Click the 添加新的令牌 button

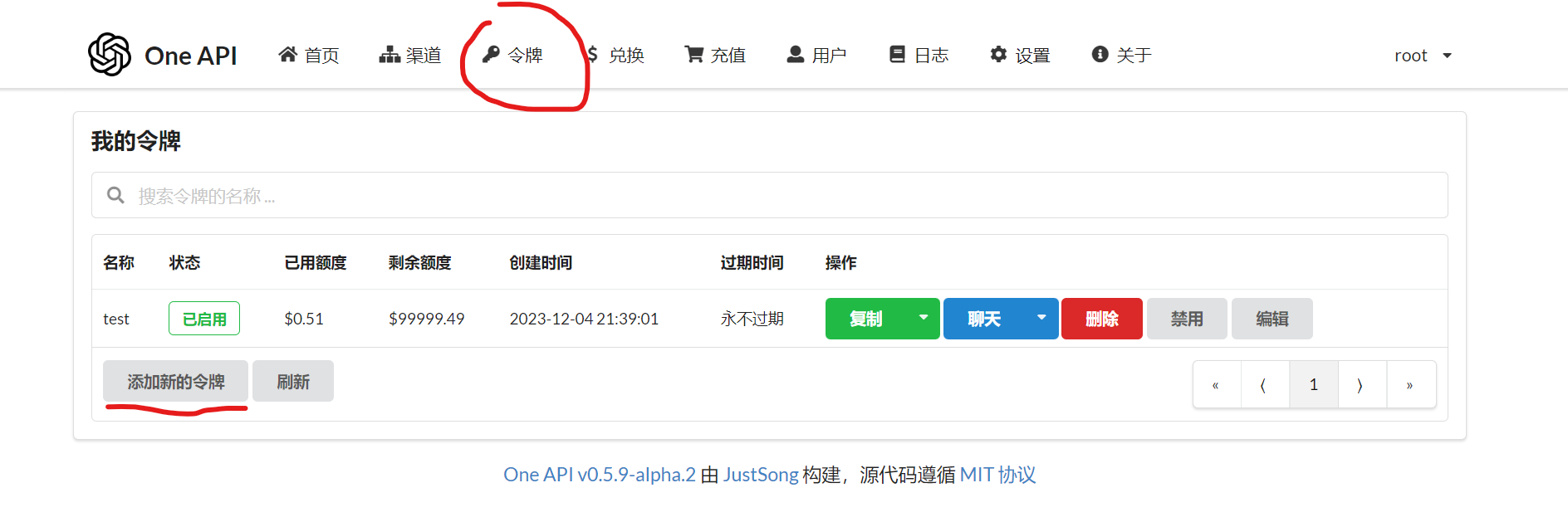[x=175, y=382]
